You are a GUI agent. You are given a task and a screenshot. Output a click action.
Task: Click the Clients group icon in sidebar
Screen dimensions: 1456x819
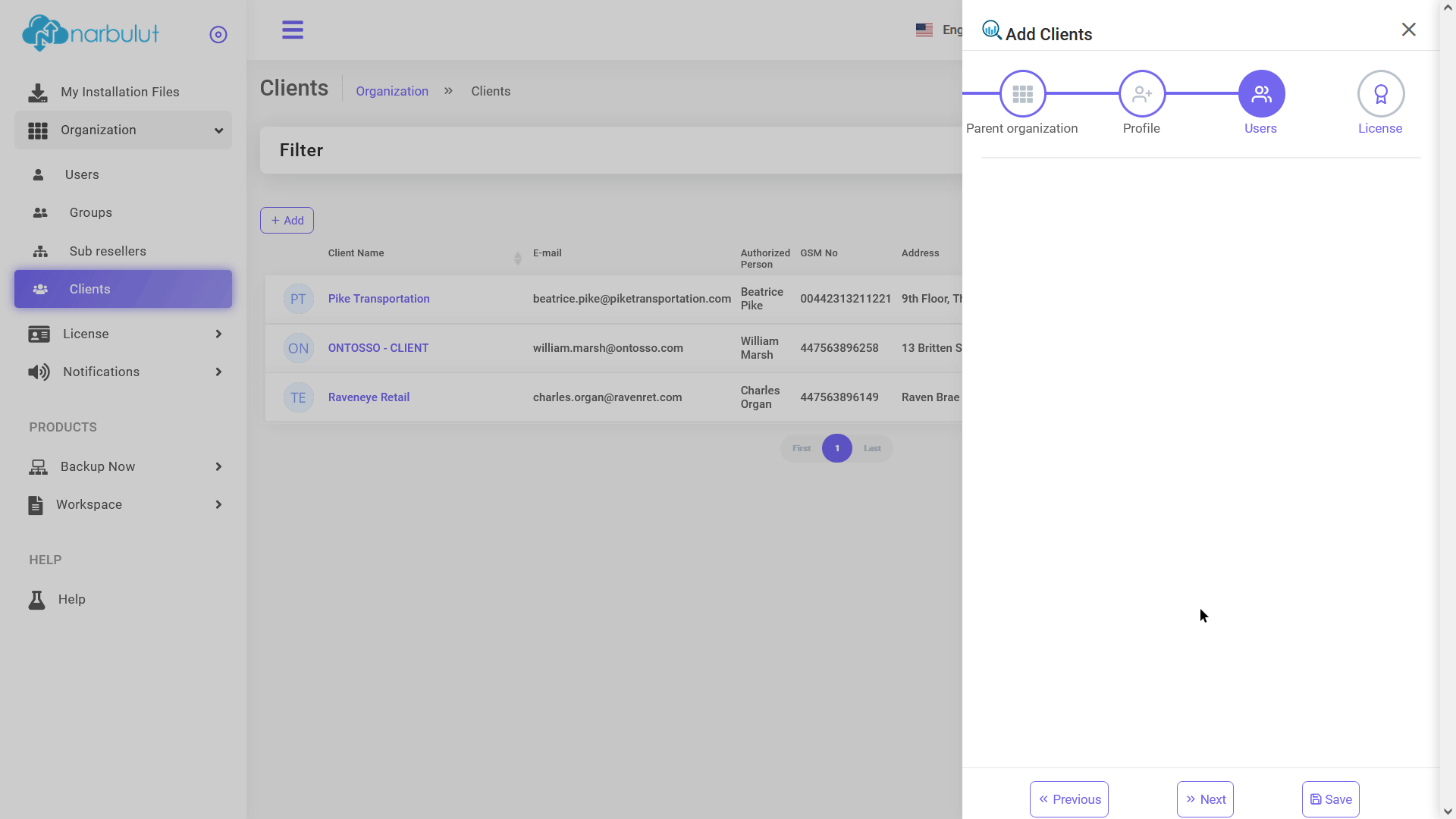pyautogui.click(x=40, y=289)
